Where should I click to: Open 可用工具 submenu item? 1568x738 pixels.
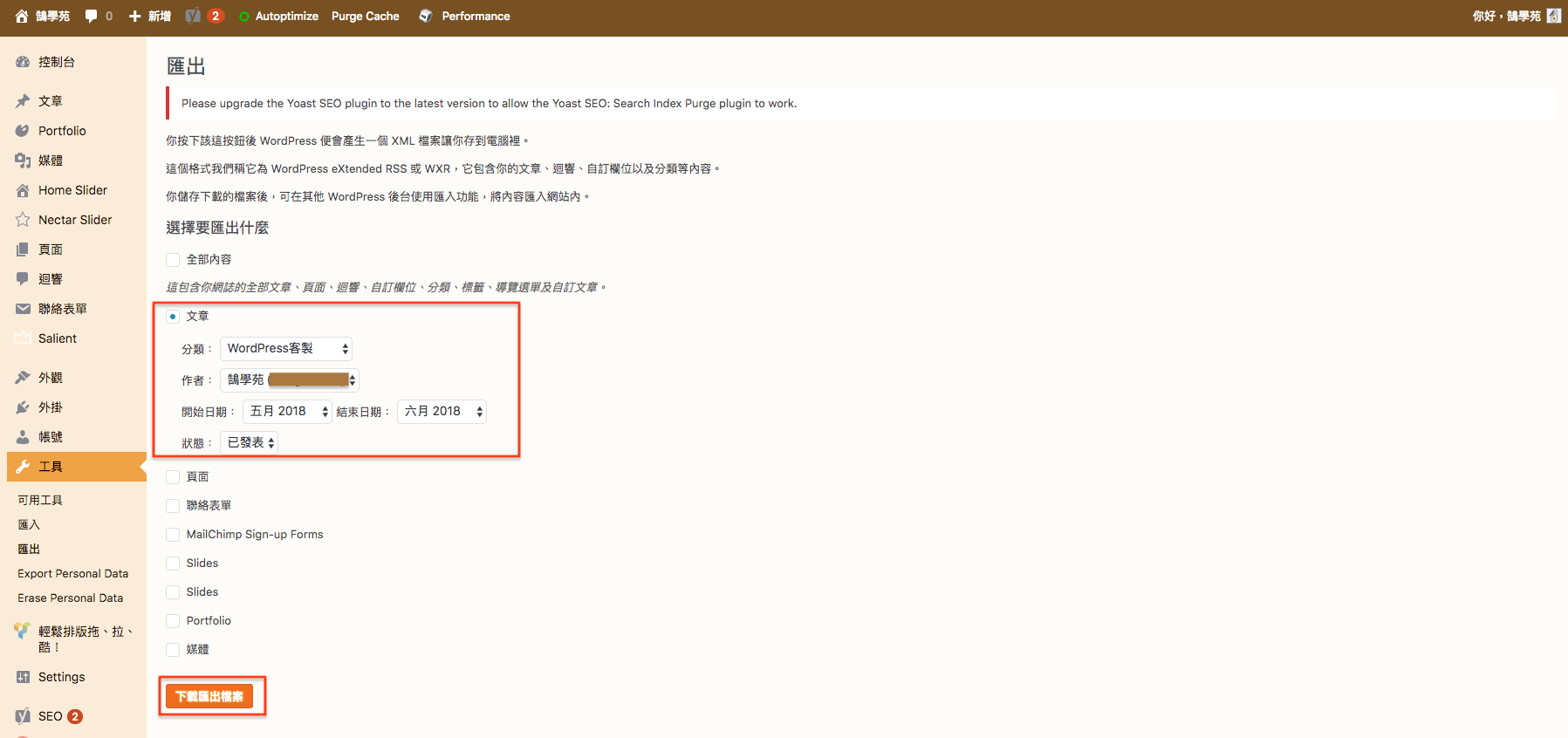40,500
